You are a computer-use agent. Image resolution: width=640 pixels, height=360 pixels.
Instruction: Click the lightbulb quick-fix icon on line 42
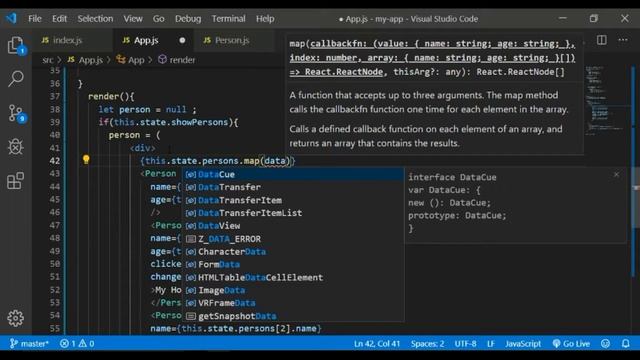click(86, 160)
